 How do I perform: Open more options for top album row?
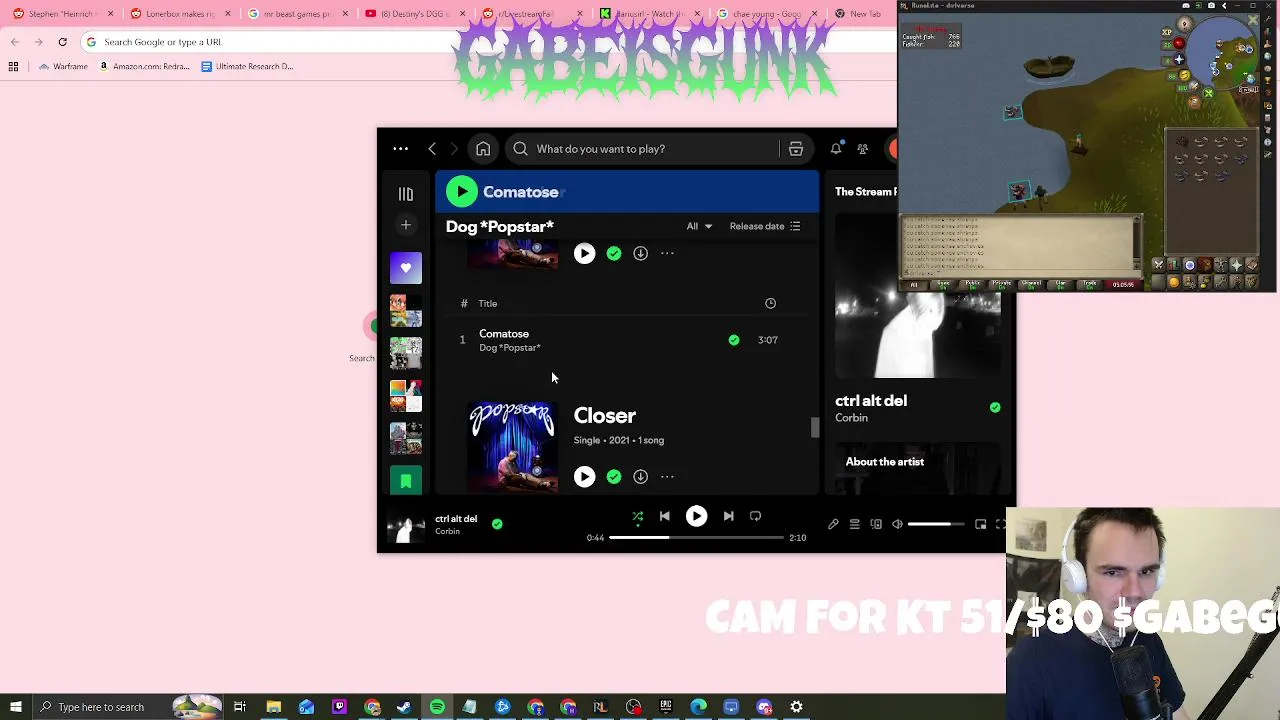(667, 253)
